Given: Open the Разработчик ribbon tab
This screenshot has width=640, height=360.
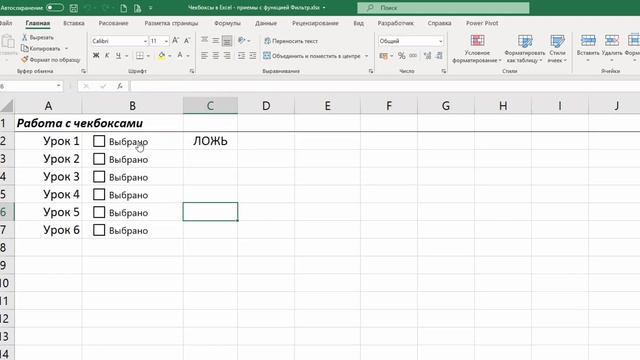Looking at the screenshot, I should click(396, 23).
